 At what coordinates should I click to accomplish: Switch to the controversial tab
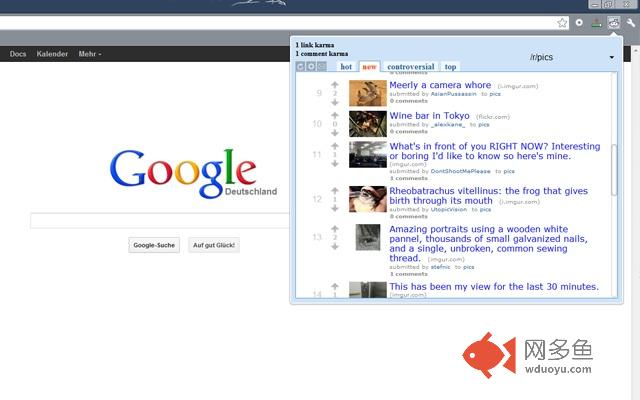(x=411, y=67)
